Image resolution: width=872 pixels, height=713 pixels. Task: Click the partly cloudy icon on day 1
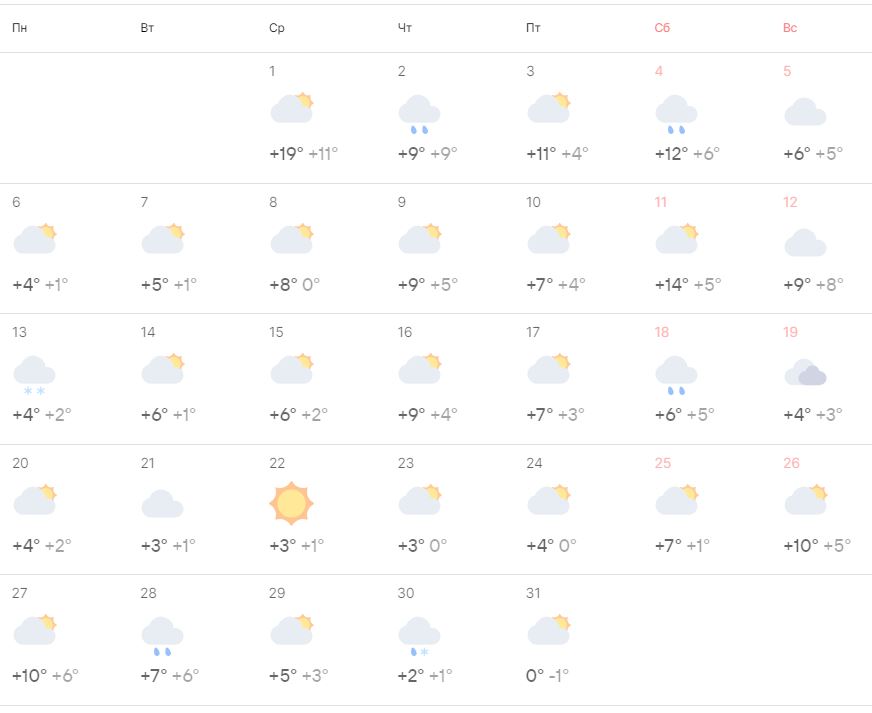click(x=292, y=107)
